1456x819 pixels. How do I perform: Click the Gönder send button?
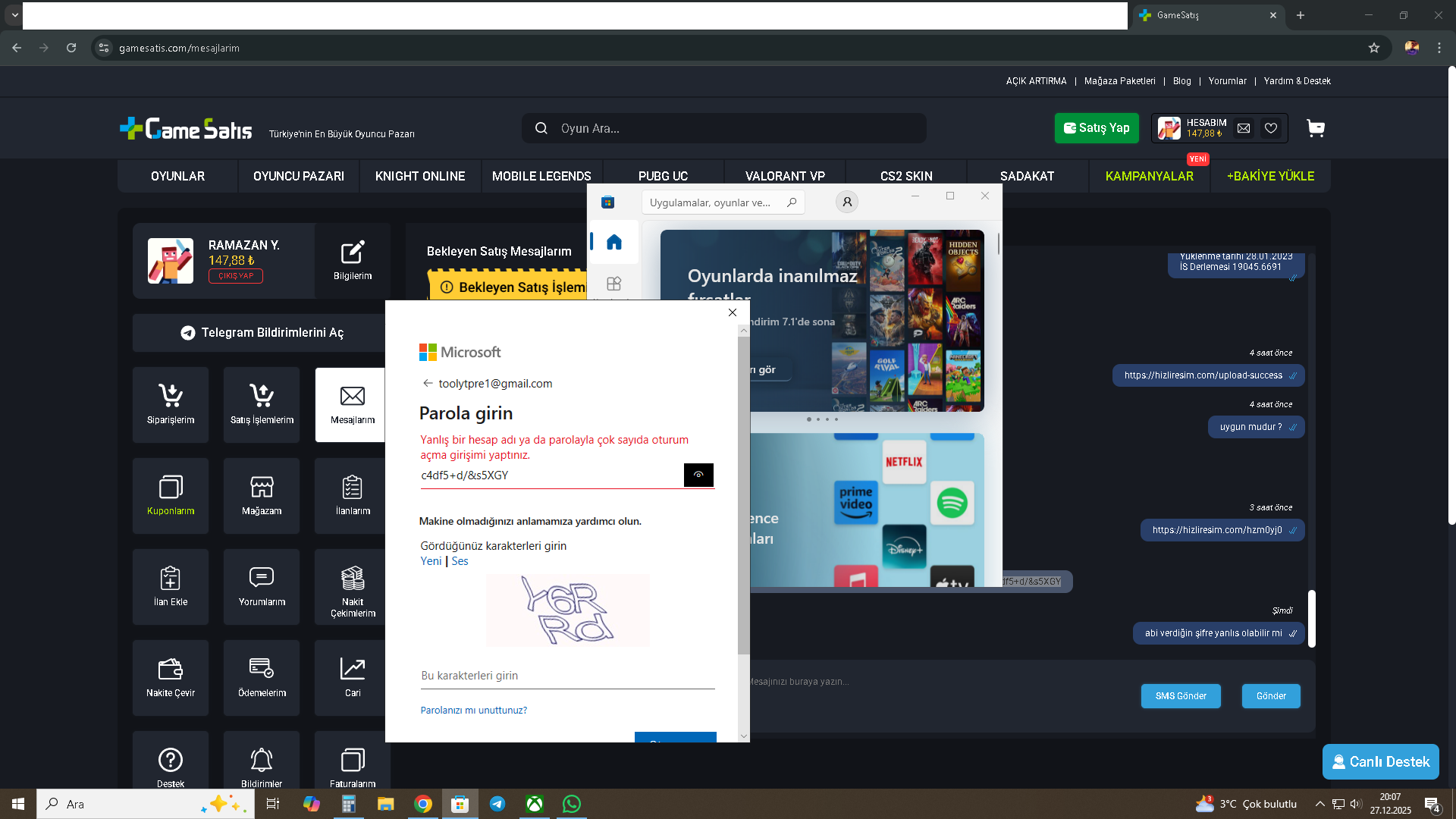coord(1271,696)
